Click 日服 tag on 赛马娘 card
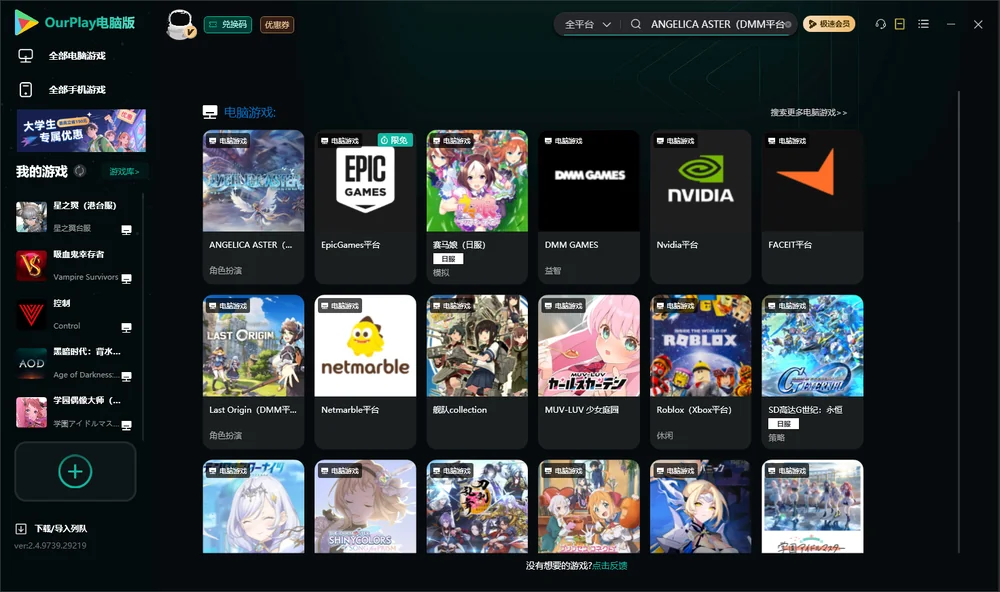Screen dimensions: 1000x592 click(x=448, y=259)
